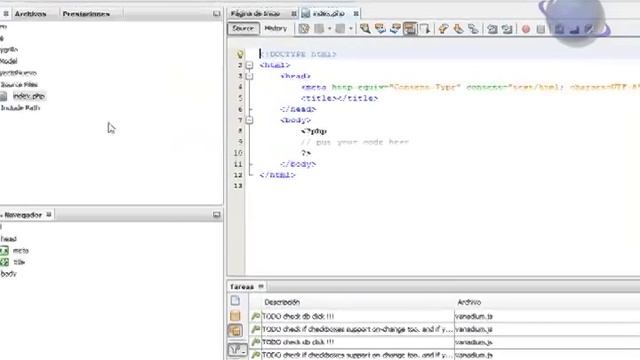Go to Next Bookmark icon

pyautogui.click(x=458, y=29)
